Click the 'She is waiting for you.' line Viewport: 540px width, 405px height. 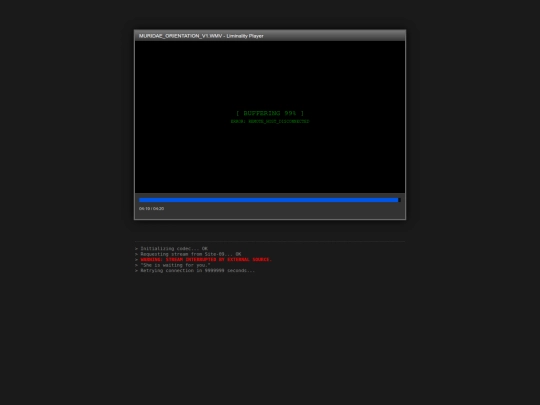point(173,265)
